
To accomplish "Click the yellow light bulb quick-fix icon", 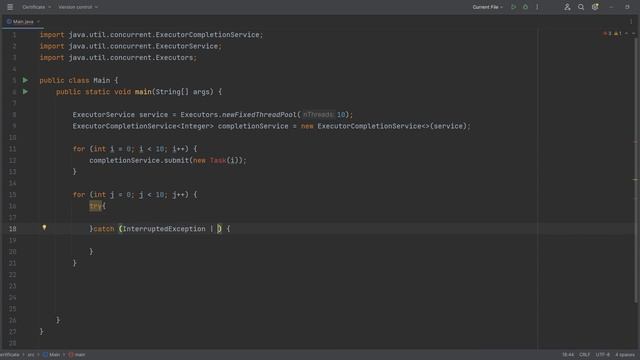I will pos(44,228).
